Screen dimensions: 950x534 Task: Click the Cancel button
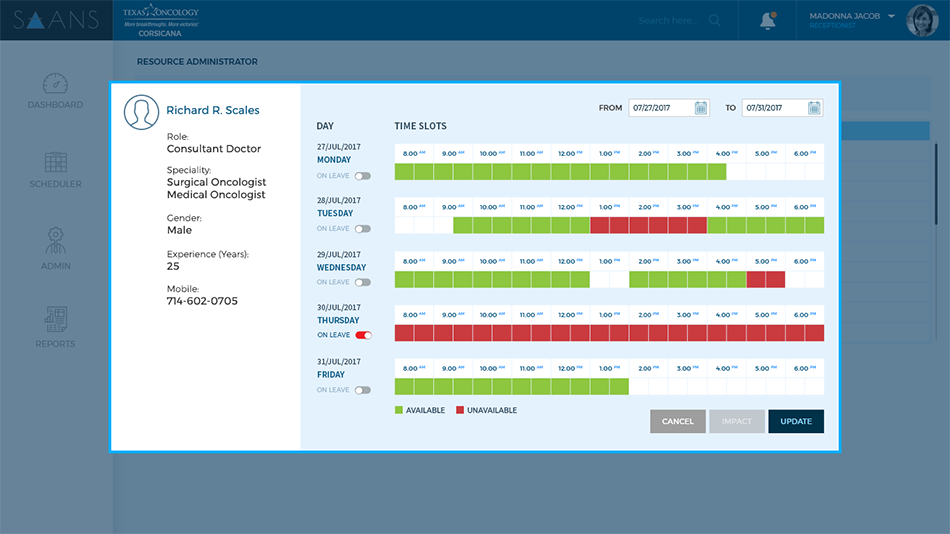[x=677, y=421]
